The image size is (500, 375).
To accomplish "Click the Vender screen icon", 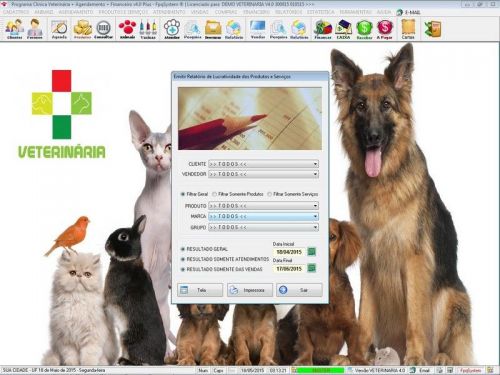I will [x=258, y=29].
